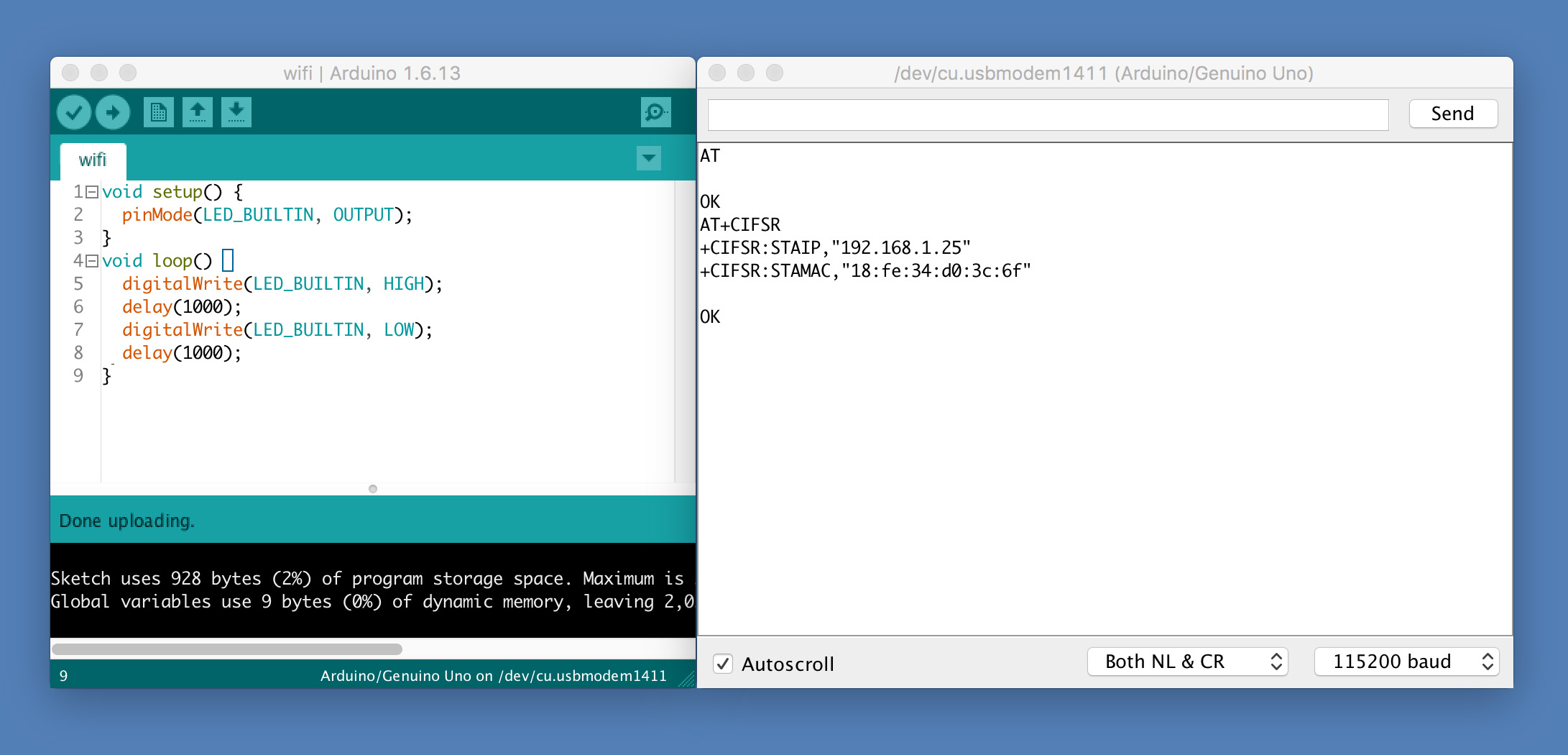Open the 115200 baud rate dropdown

(1406, 662)
